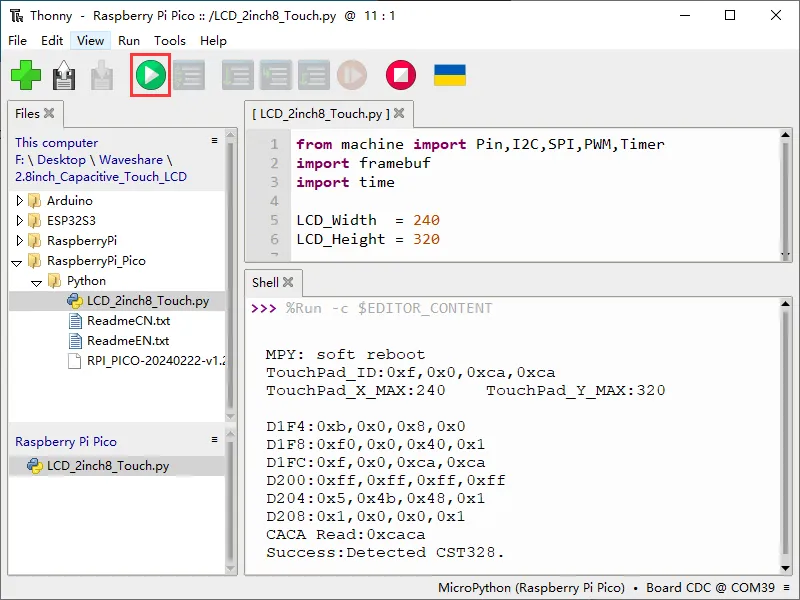Select ReadmeEN.txt in file tree
800x600 pixels.
(x=128, y=340)
